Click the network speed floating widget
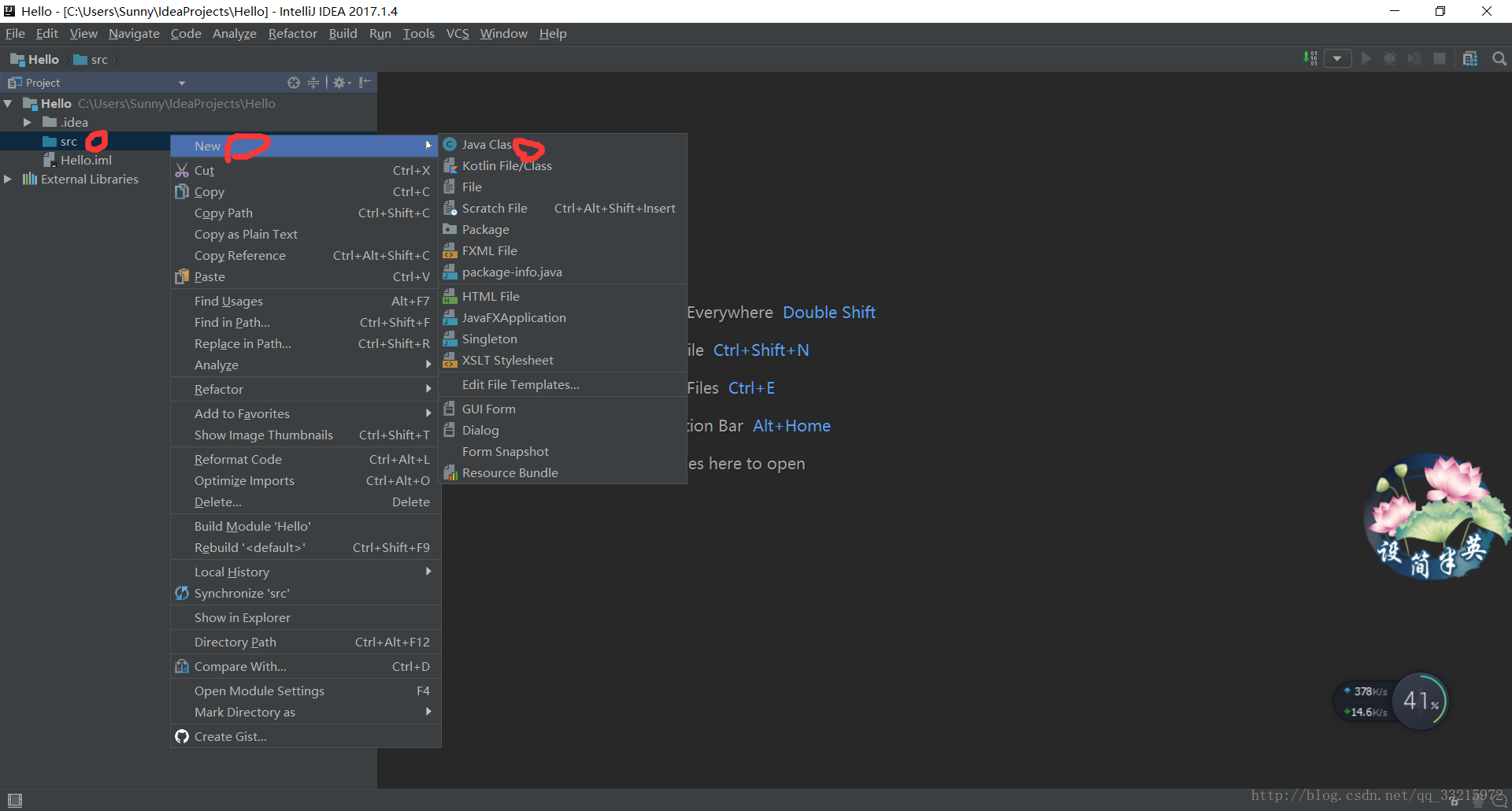The height and width of the screenshot is (811, 1512). [x=1391, y=701]
